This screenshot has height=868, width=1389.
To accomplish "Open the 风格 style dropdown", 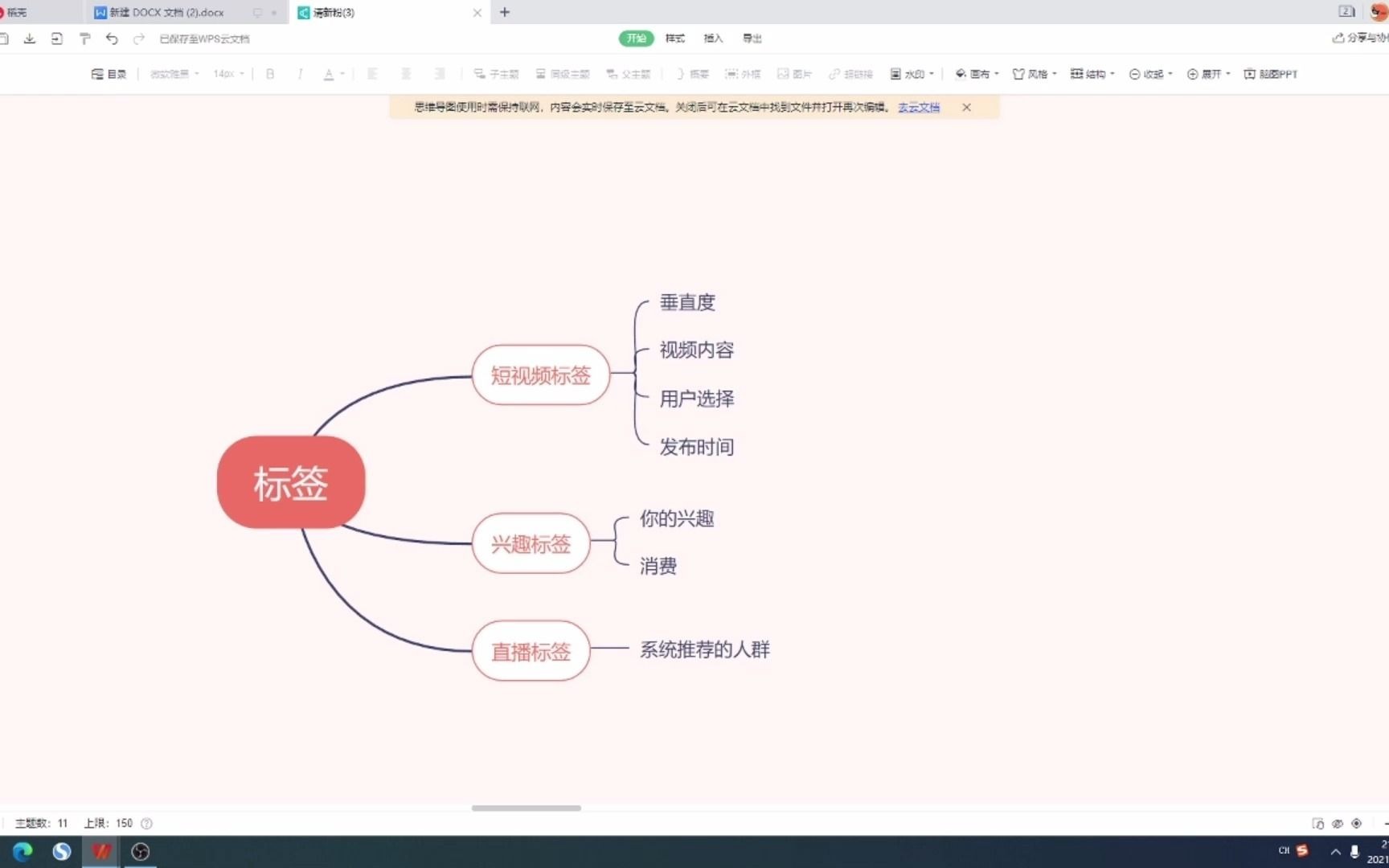I will pos(1035,74).
